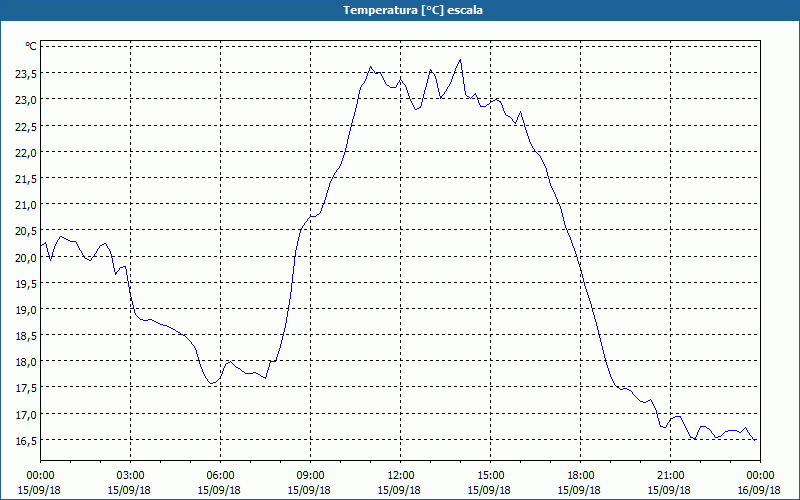Select the 17,5 y-axis label
Viewport: 800px width, 500px height.
[26, 389]
